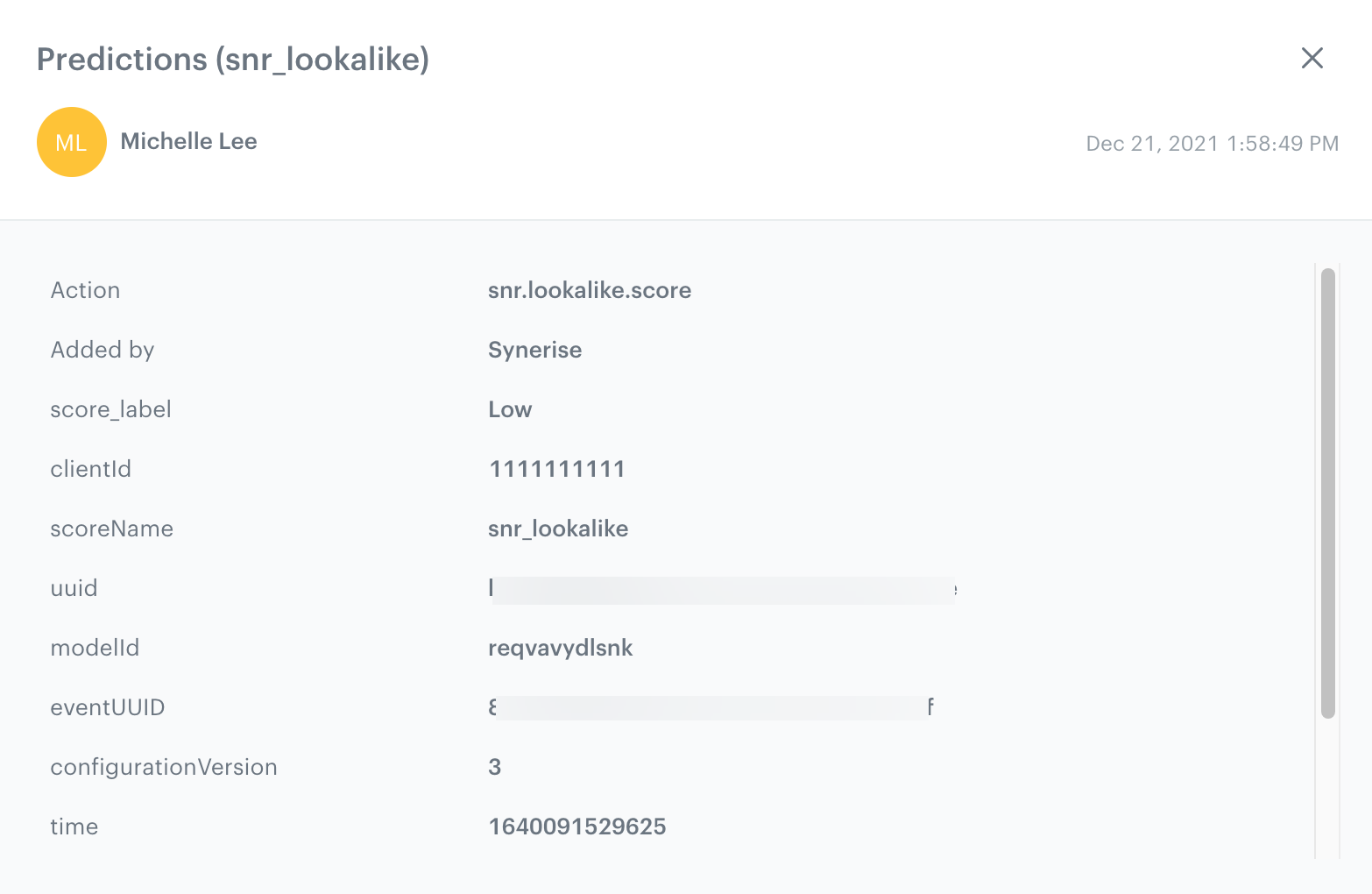Click the modelId value reqvavydlsnk
Image resolution: width=1372 pixels, height=894 pixels.
click(561, 648)
